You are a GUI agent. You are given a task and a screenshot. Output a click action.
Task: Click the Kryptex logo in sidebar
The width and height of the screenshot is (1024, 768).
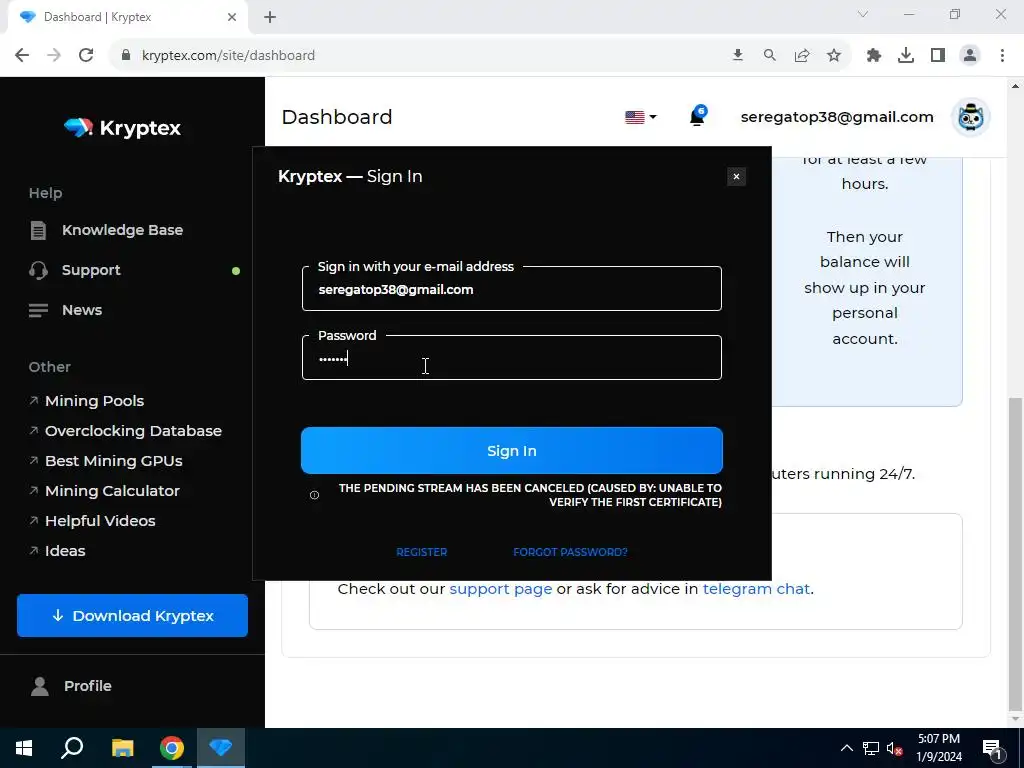(123, 128)
